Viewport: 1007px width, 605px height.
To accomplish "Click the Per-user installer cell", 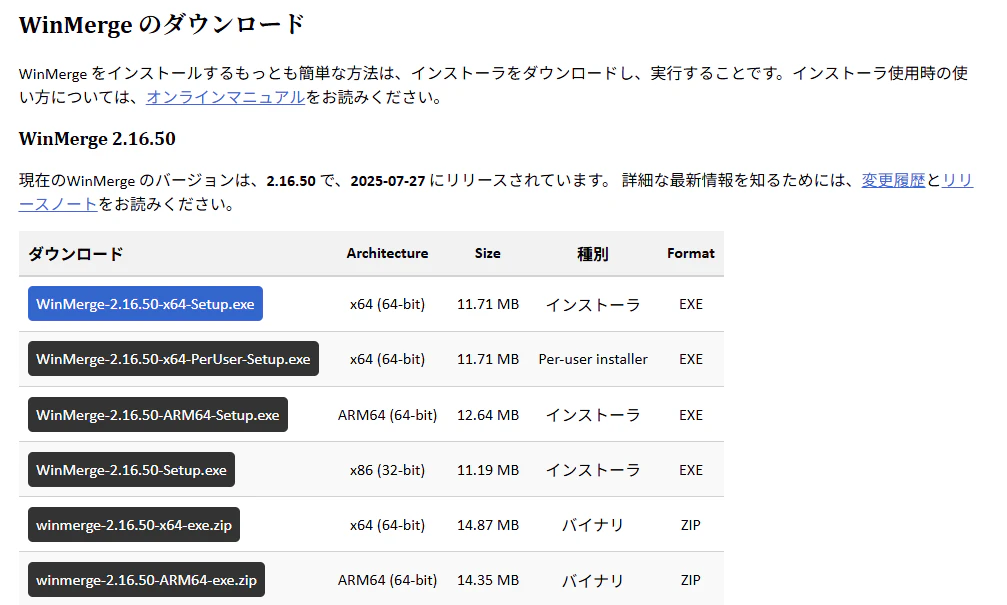I will pos(593,359).
